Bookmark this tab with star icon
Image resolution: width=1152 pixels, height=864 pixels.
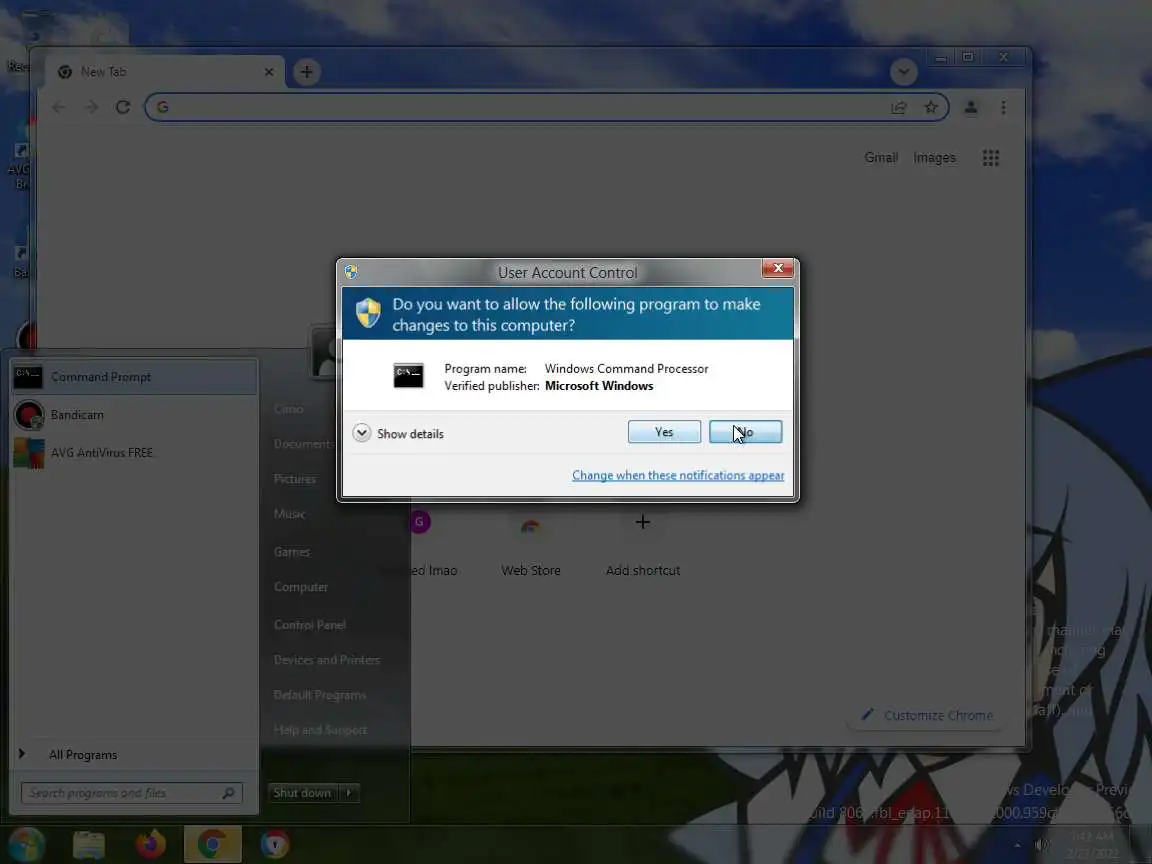[x=931, y=107]
